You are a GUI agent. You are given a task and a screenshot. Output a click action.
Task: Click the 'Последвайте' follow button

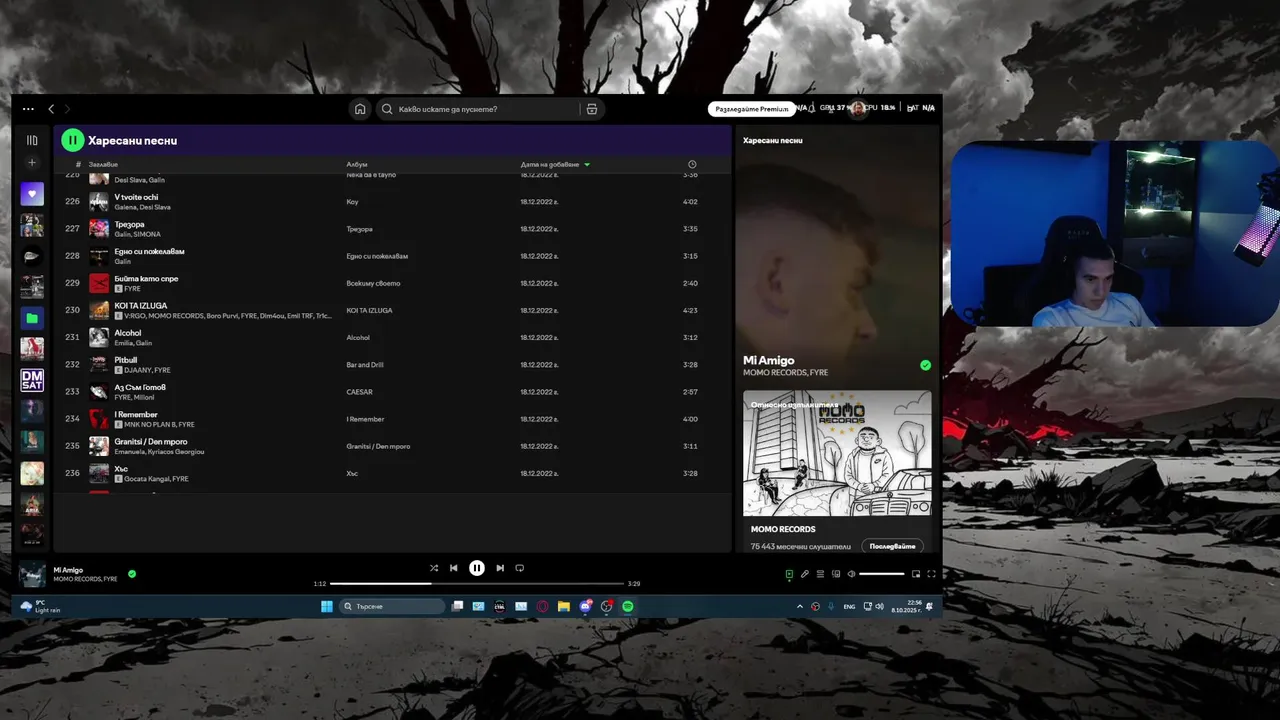pyautogui.click(x=892, y=546)
